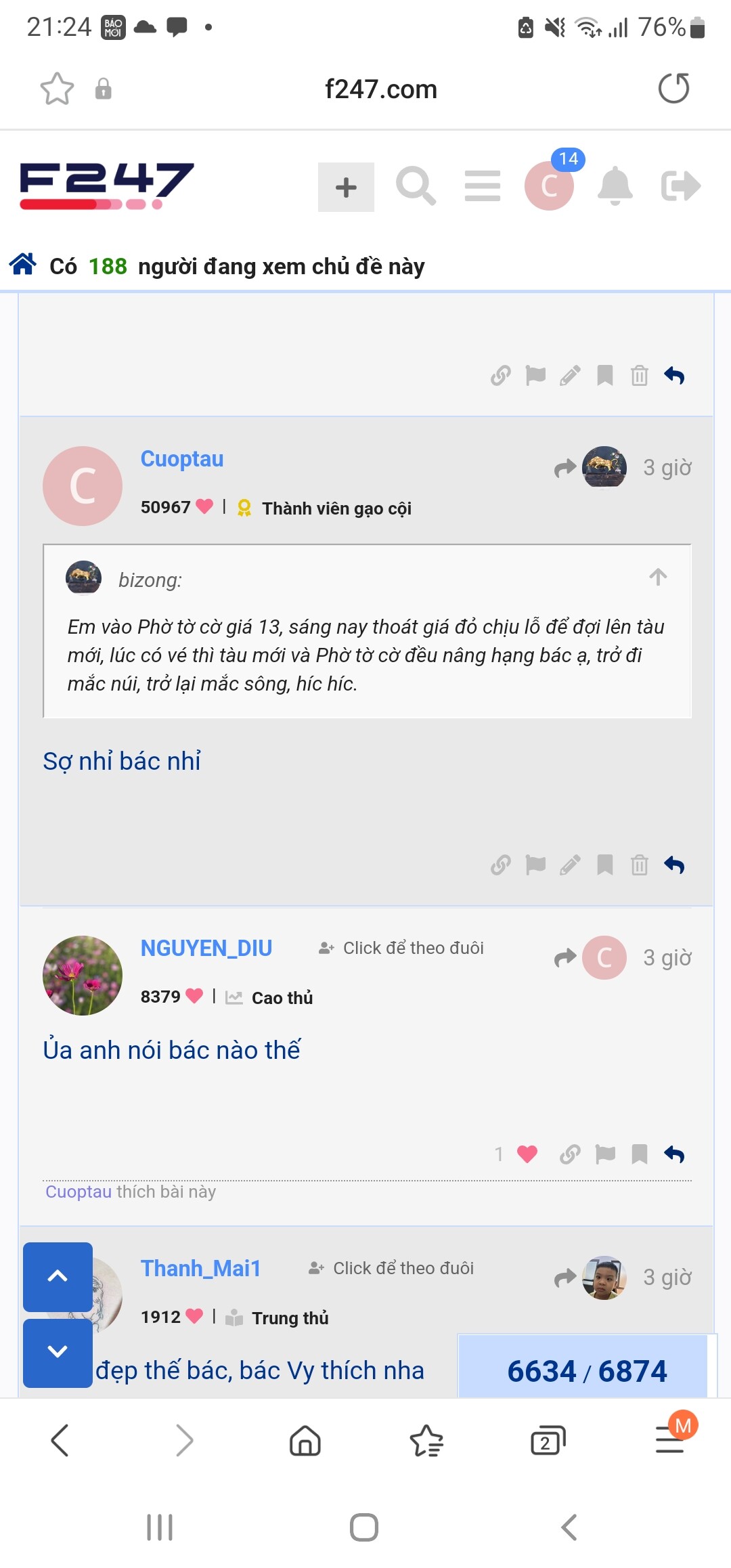Open browser main menu
The height and width of the screenshot is (1568, 731).
[x=670, y=1440]
